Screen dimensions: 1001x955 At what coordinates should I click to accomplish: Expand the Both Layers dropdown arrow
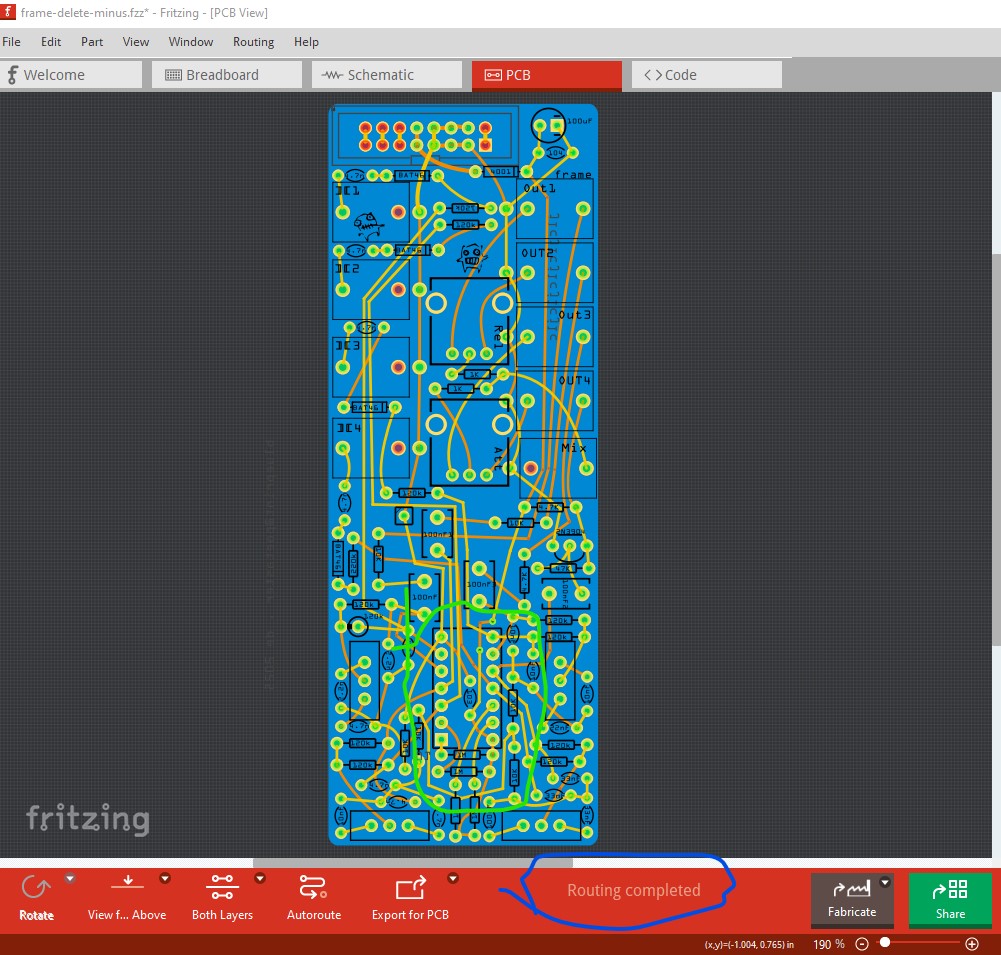pos(260,879)
